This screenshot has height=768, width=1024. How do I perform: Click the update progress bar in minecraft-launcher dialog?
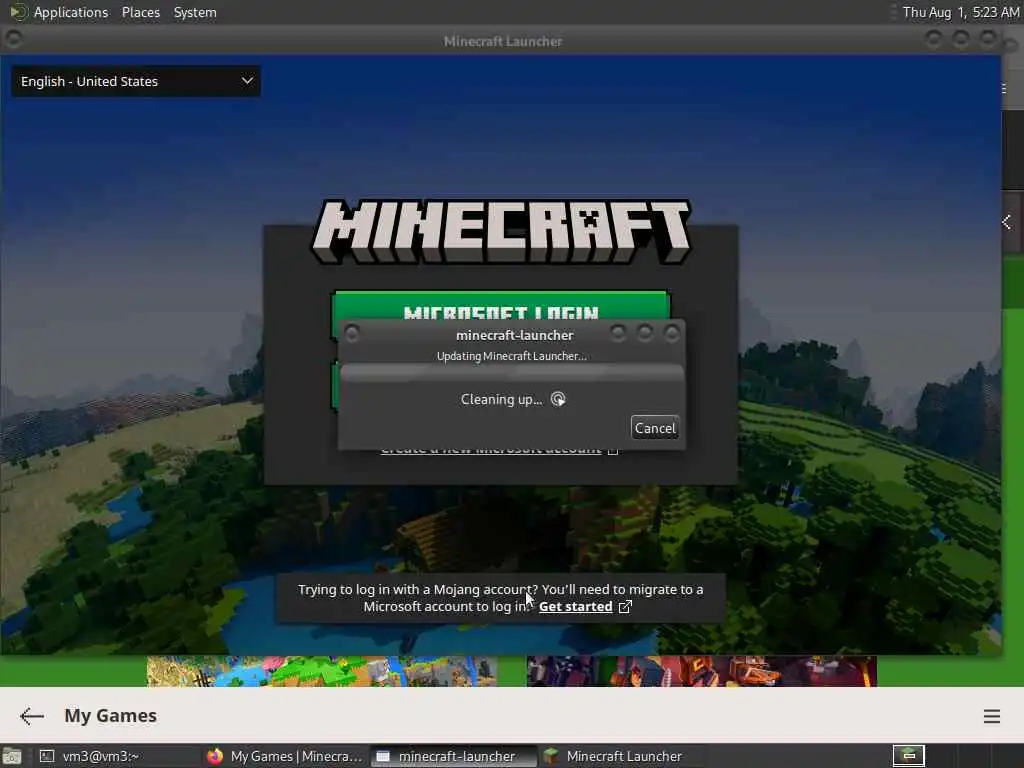512,373
